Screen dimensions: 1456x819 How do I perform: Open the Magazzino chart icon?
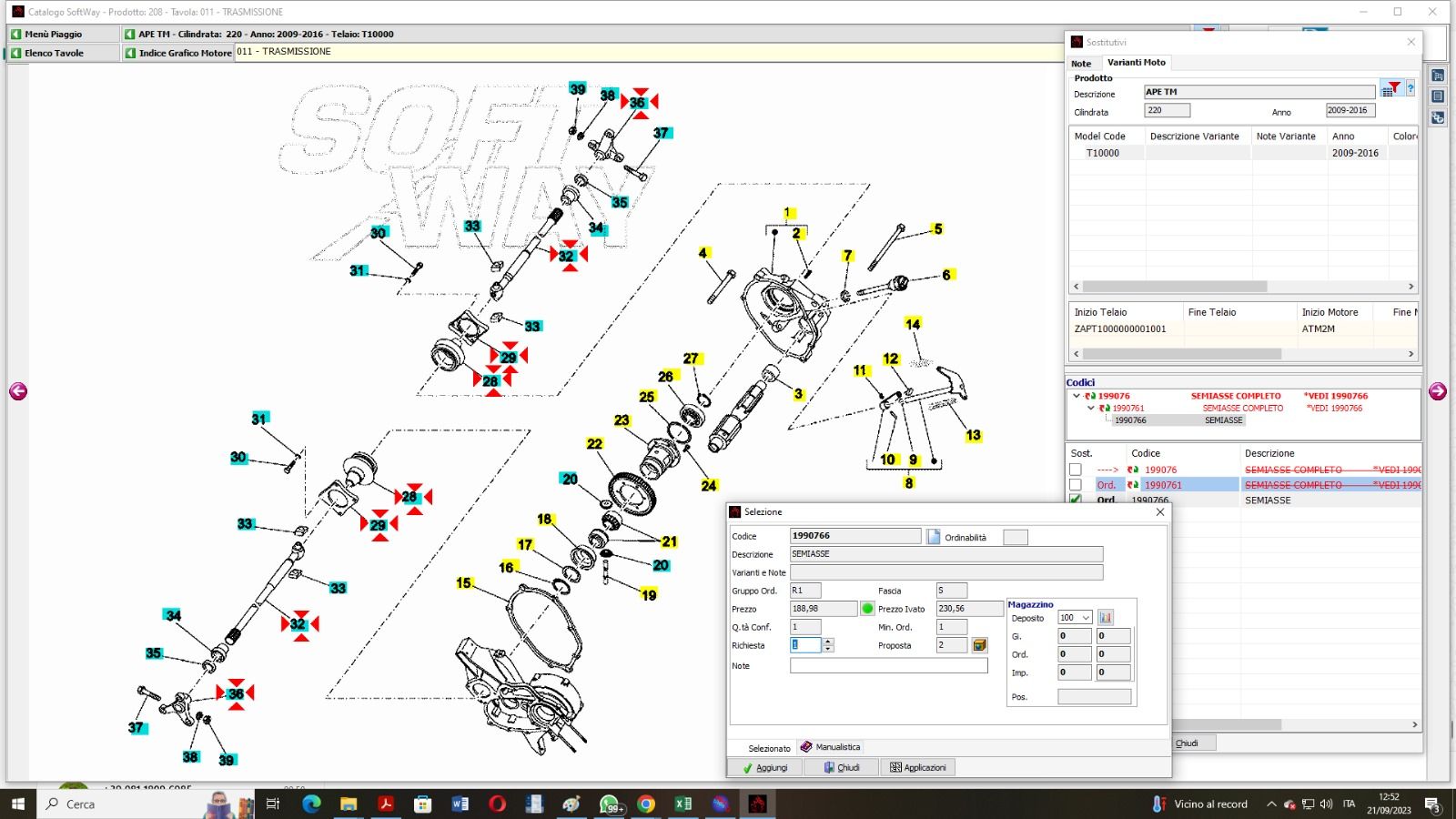point(1106,617)
